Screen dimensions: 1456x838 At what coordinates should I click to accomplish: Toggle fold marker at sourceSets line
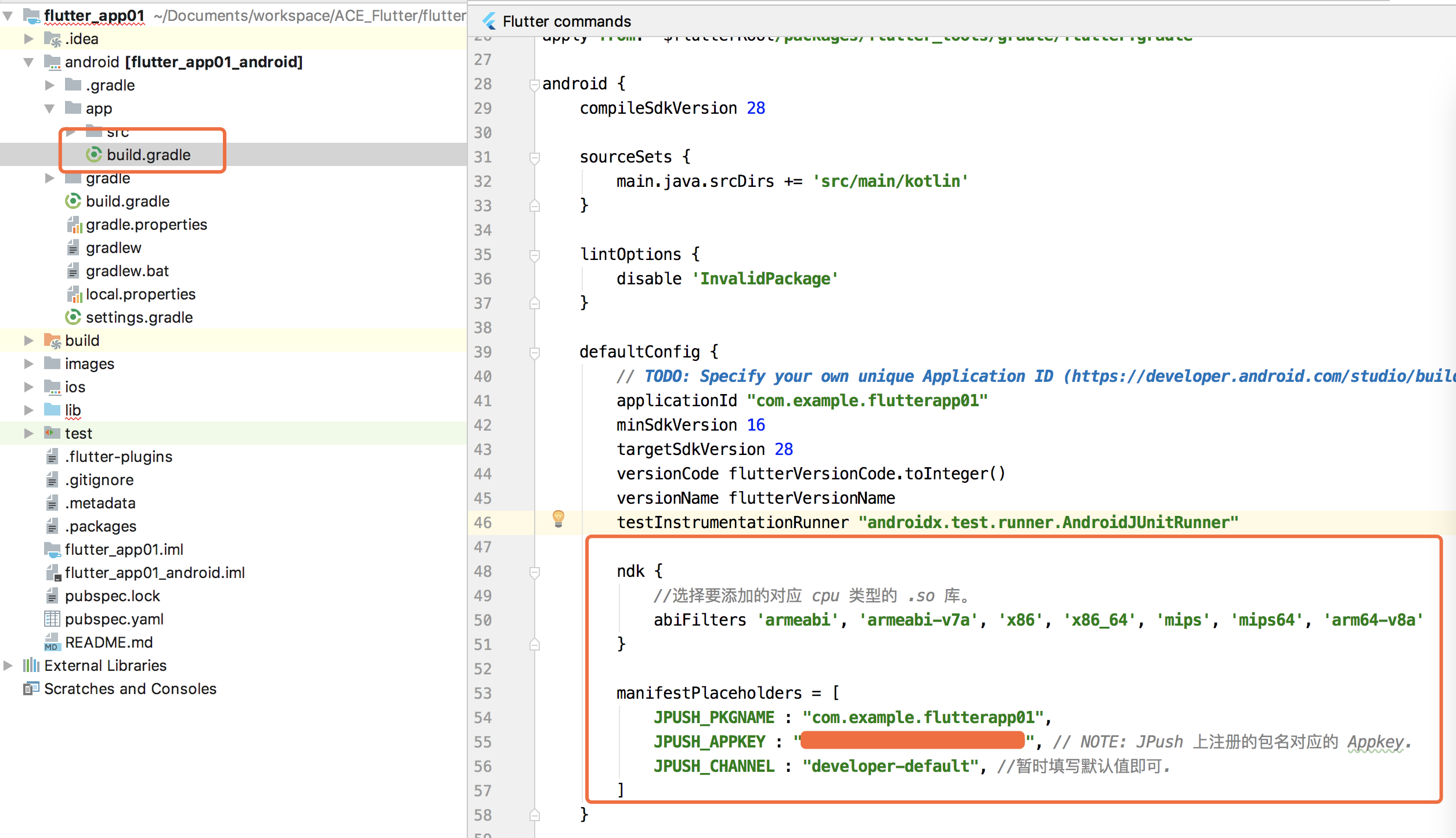(x=534, y=158)
